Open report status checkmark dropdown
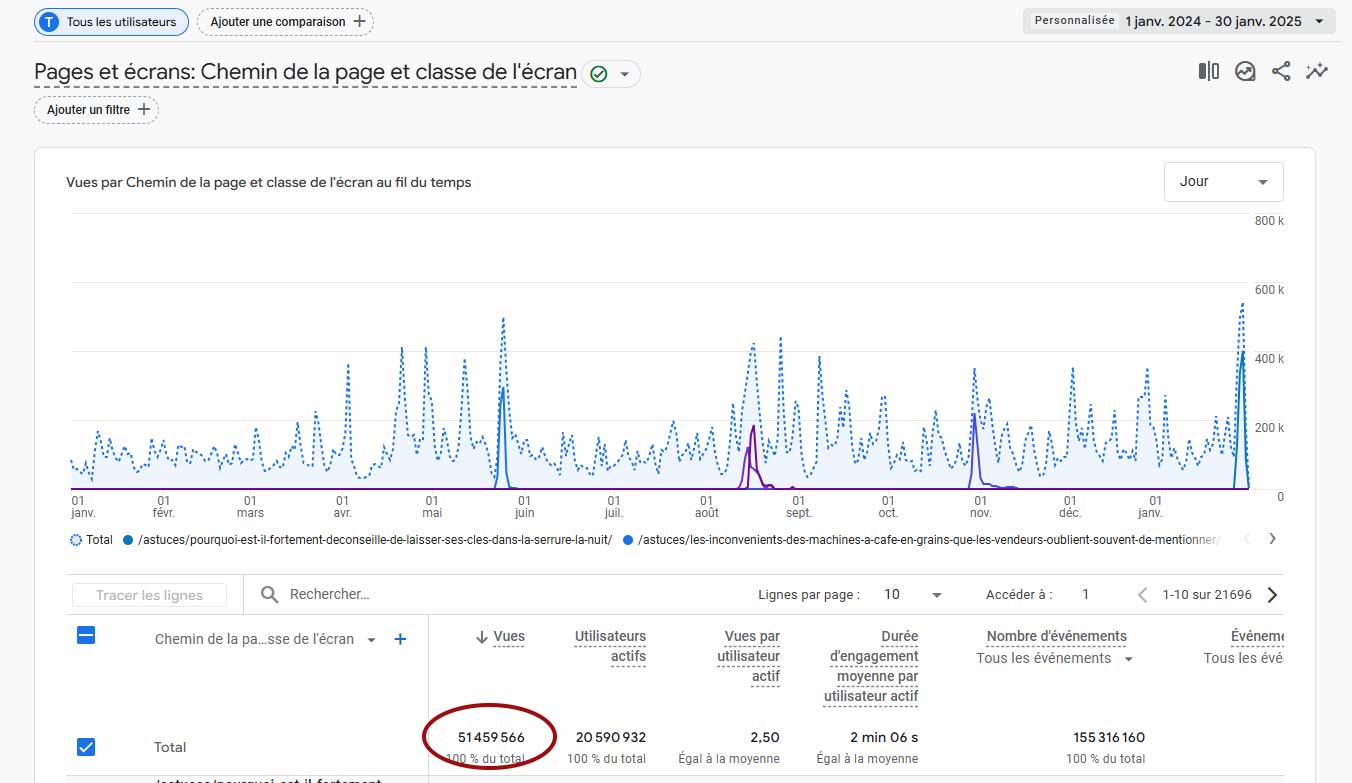The height and width of the screenshot is (783, 1352). (x=625, y=74)
